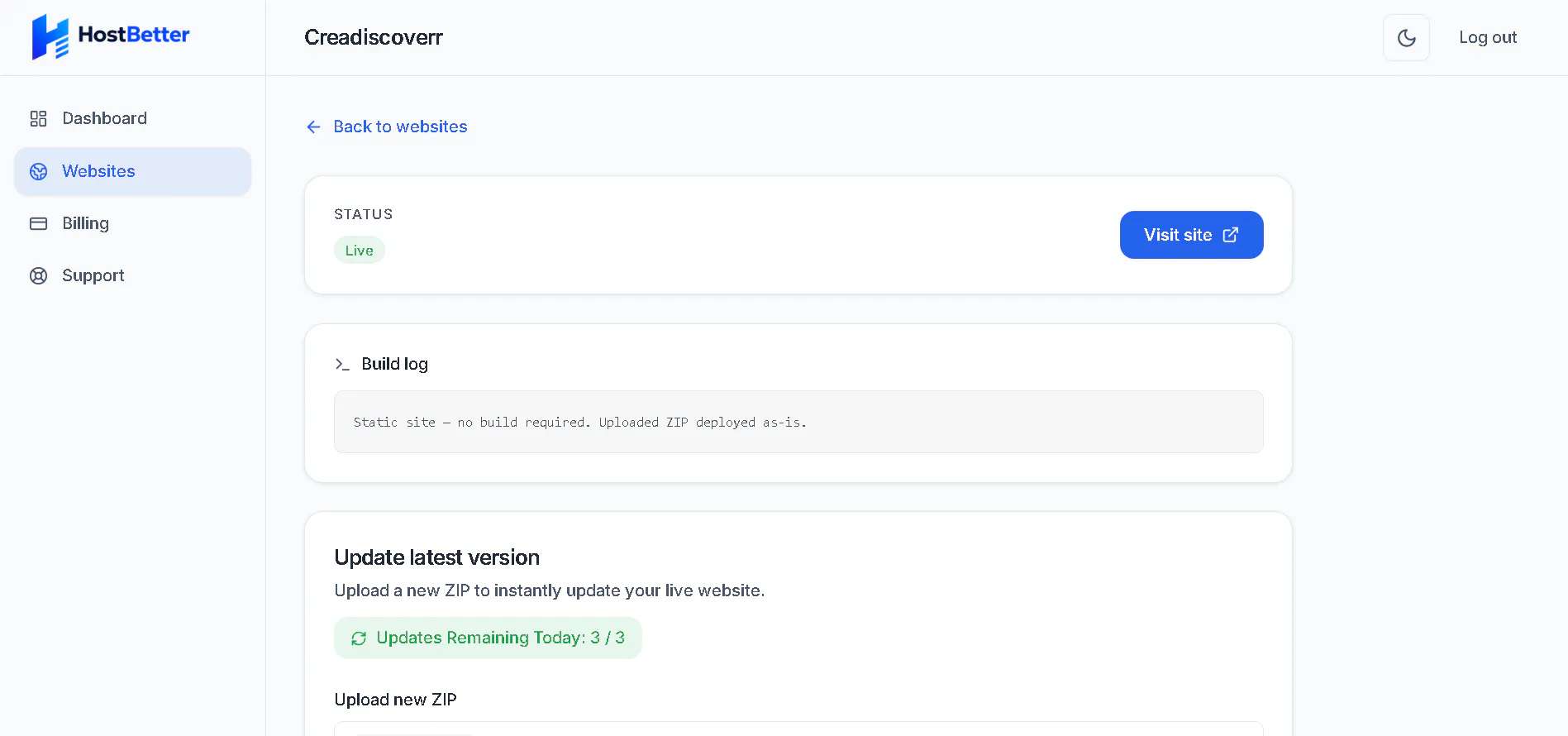Open Billing in the sidebar
Screen dimensions: 1568x736
132,223
